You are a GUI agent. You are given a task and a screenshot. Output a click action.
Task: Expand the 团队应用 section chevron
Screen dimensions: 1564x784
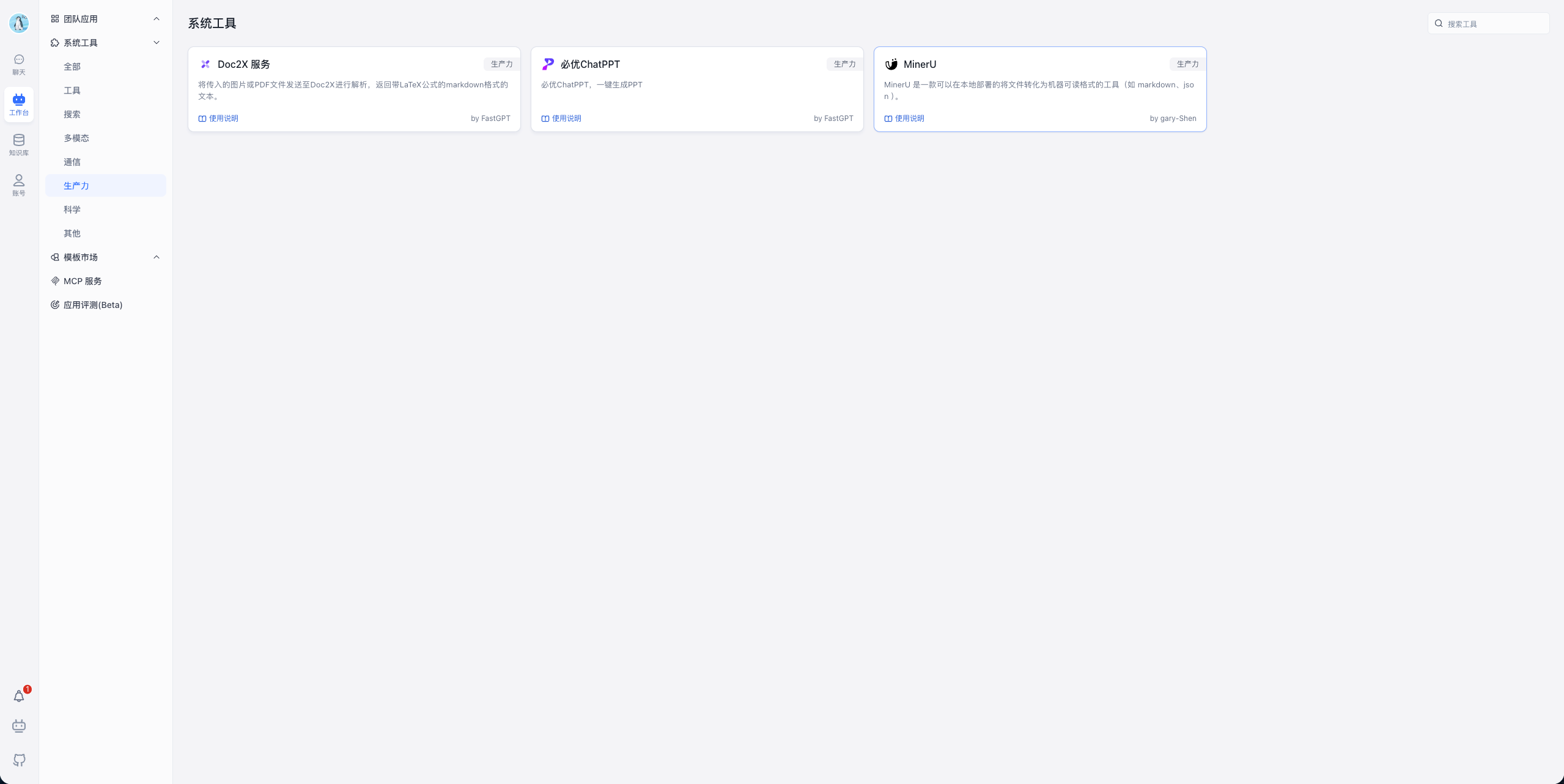point(157,19)
